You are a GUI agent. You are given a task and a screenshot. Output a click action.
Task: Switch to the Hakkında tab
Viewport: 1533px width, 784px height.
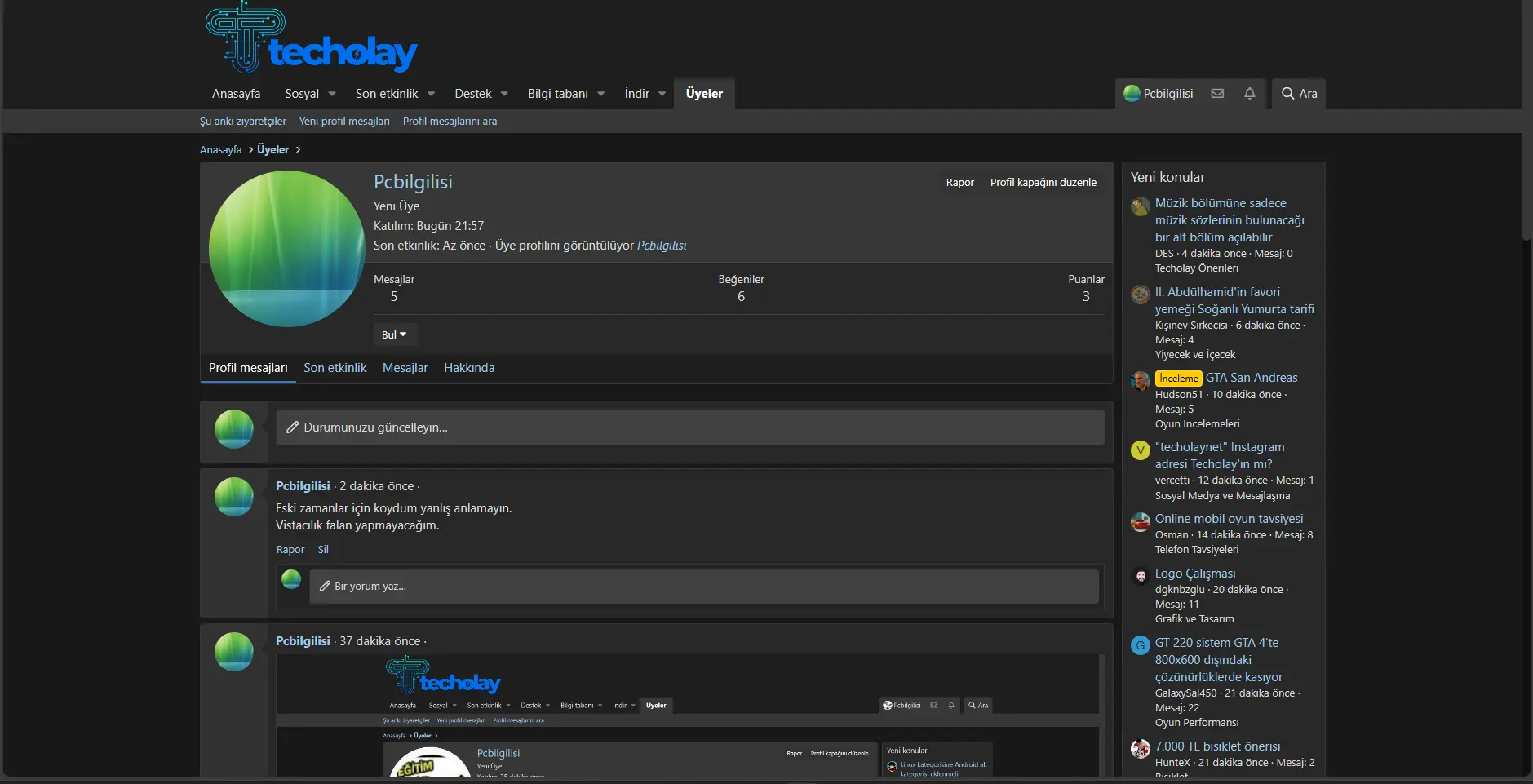pyautogui.click(x=469, y=368)
